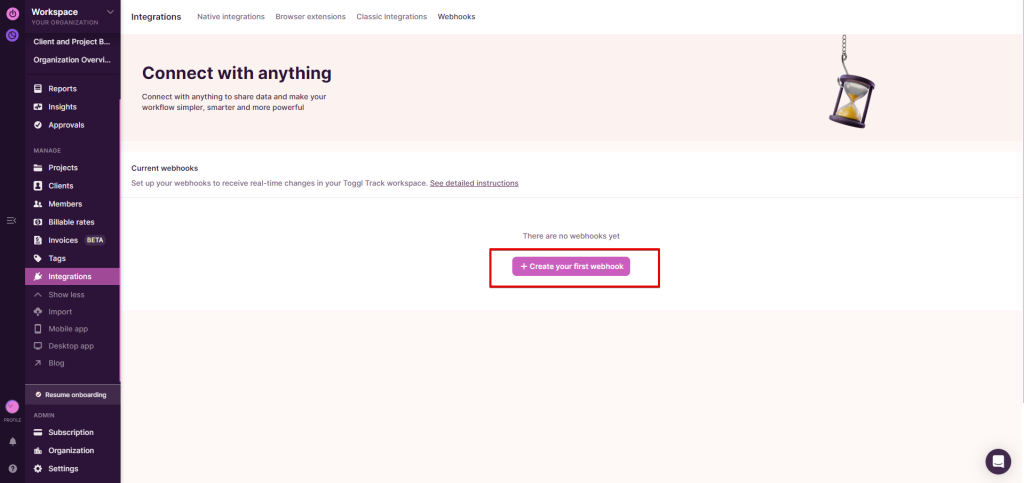Go to Projects in the sidebar

62,168
